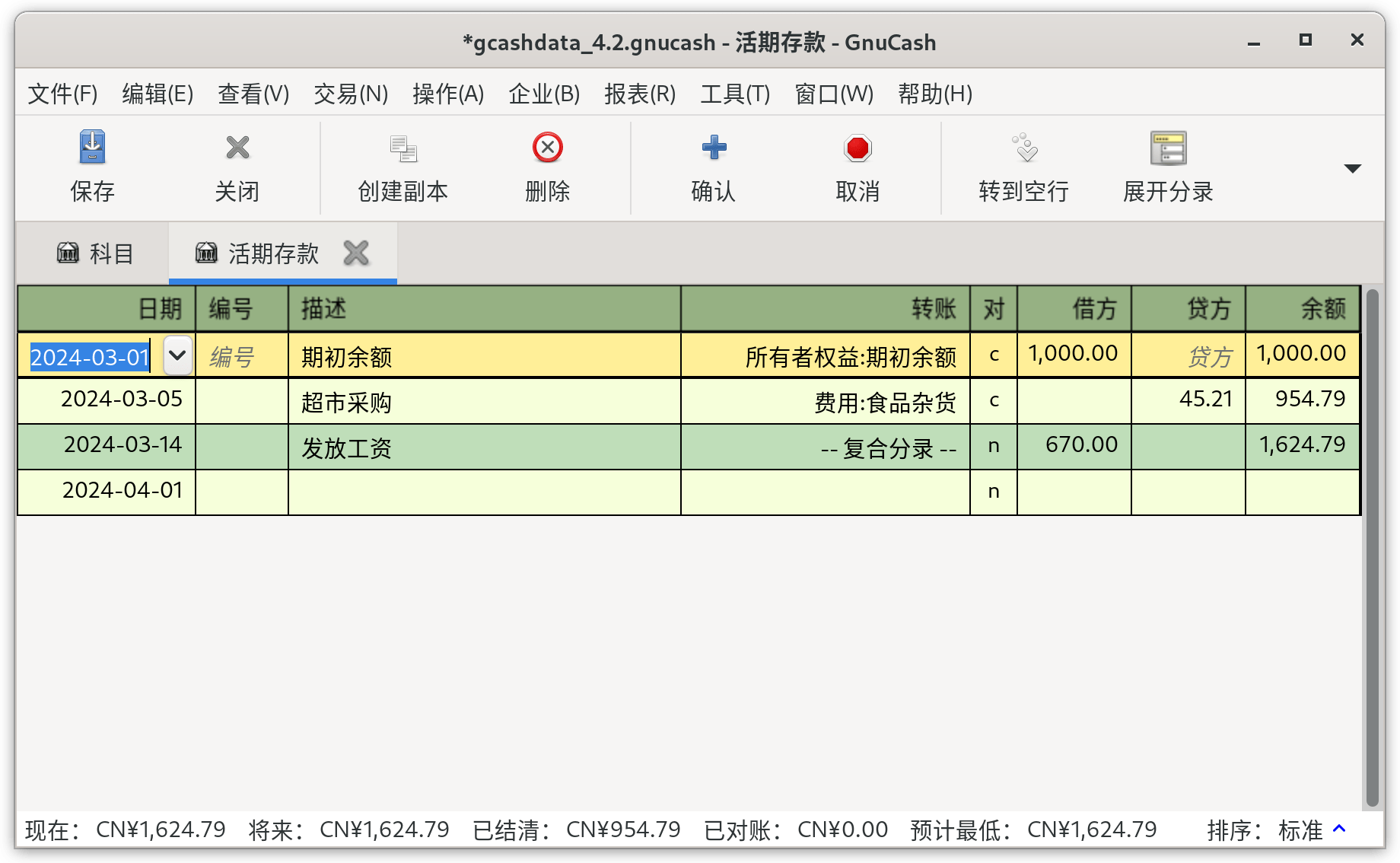The height and width of the screenshot is (863, 1400).
Task: Open the 交易(N) menu
Action: click(x=352, y=94)
